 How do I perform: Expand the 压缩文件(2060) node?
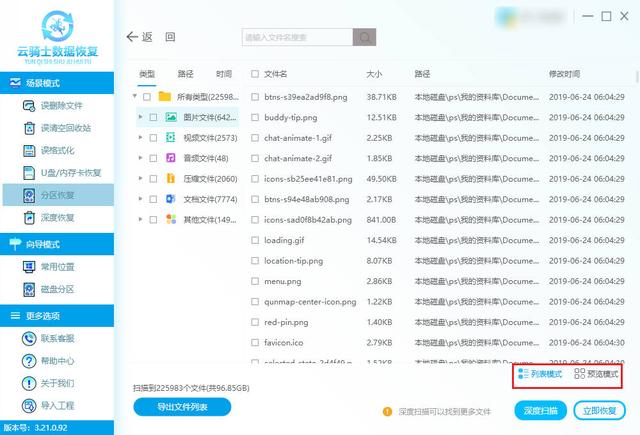(x=140, y=178)
